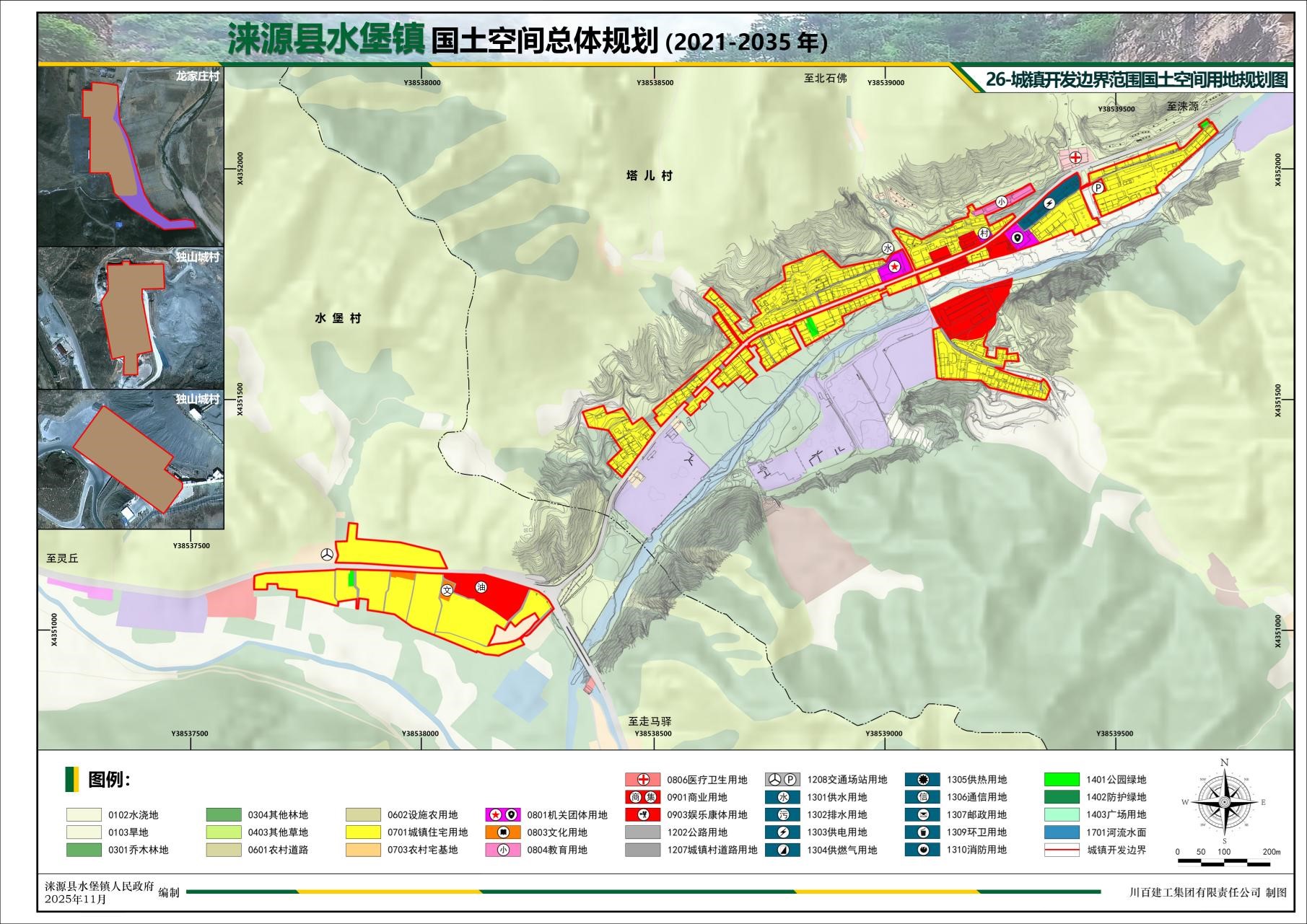
Task: Click the 塔儿村 village label
Action: coord(649,176)
